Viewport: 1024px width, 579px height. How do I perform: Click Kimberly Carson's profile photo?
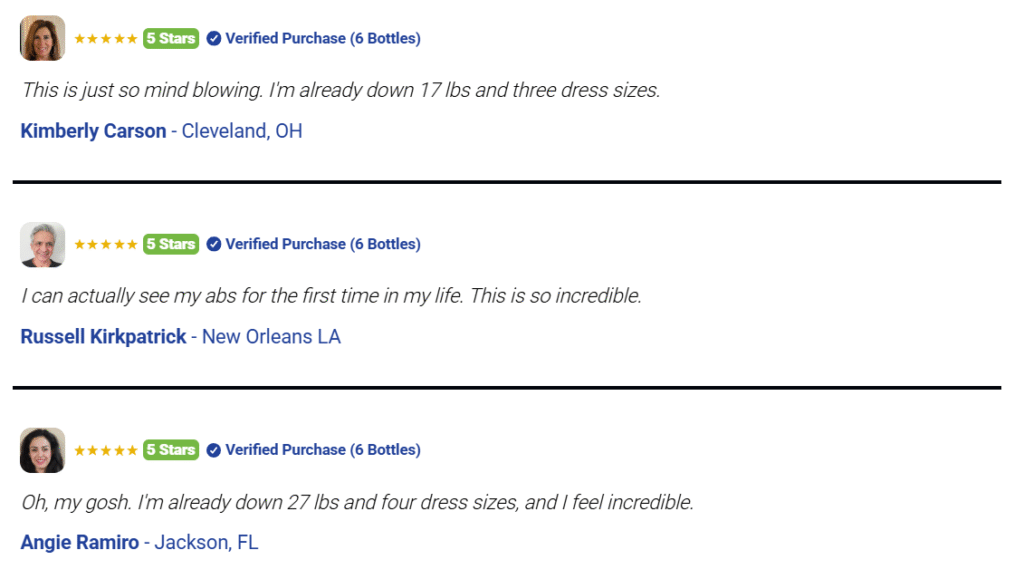click(42, 39)
